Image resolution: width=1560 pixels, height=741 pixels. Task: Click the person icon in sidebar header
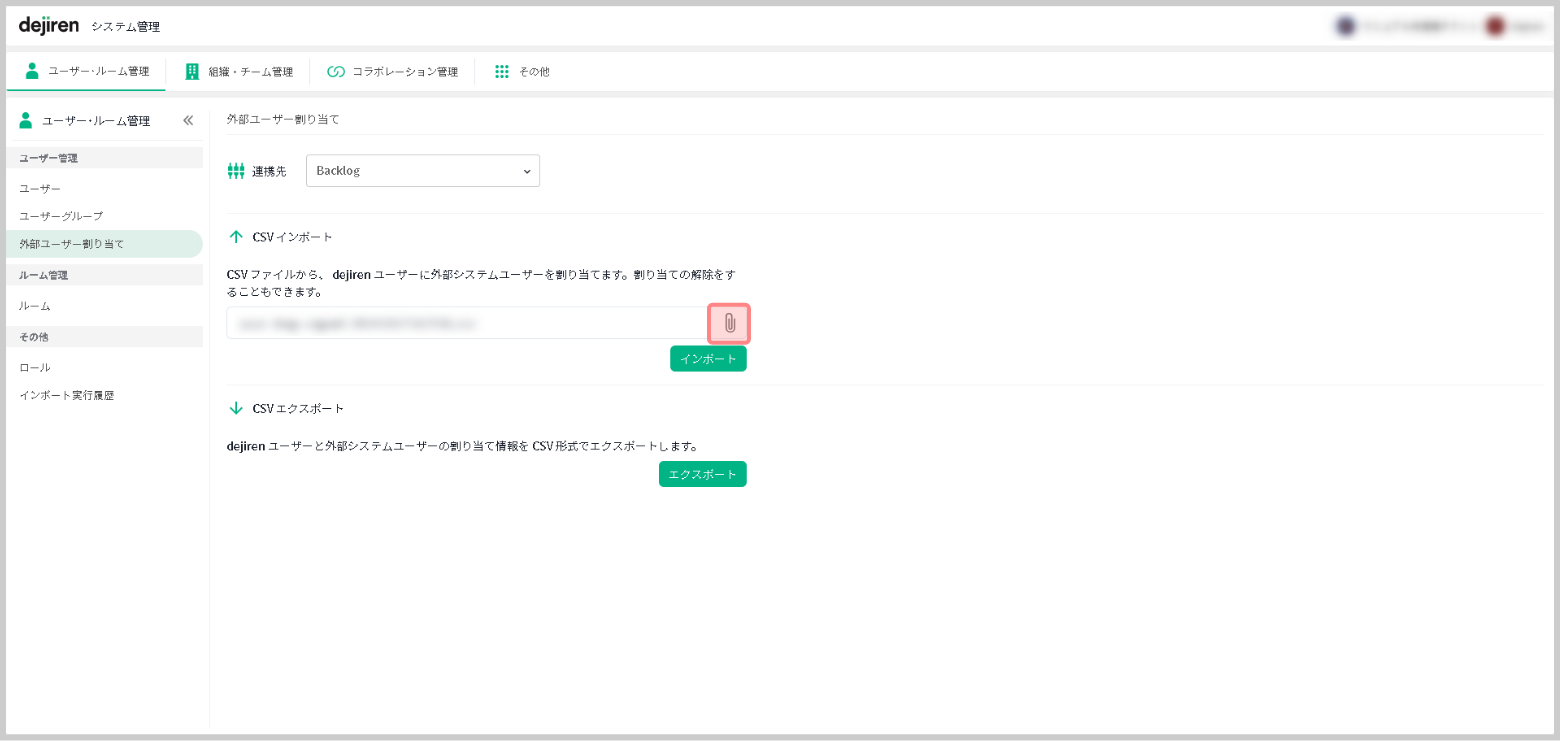(x=26, y=120)
